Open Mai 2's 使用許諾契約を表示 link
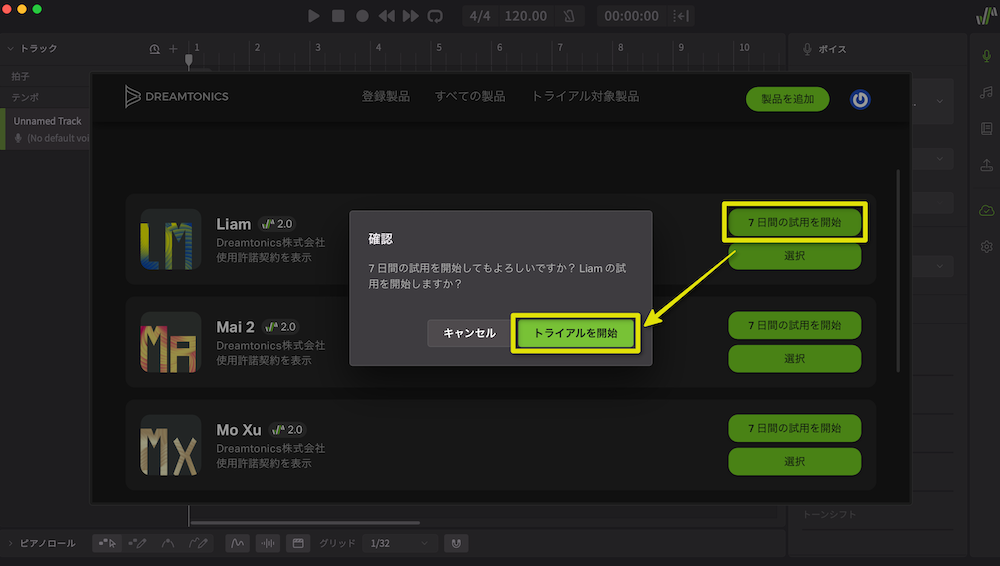 tap(264, 361)
